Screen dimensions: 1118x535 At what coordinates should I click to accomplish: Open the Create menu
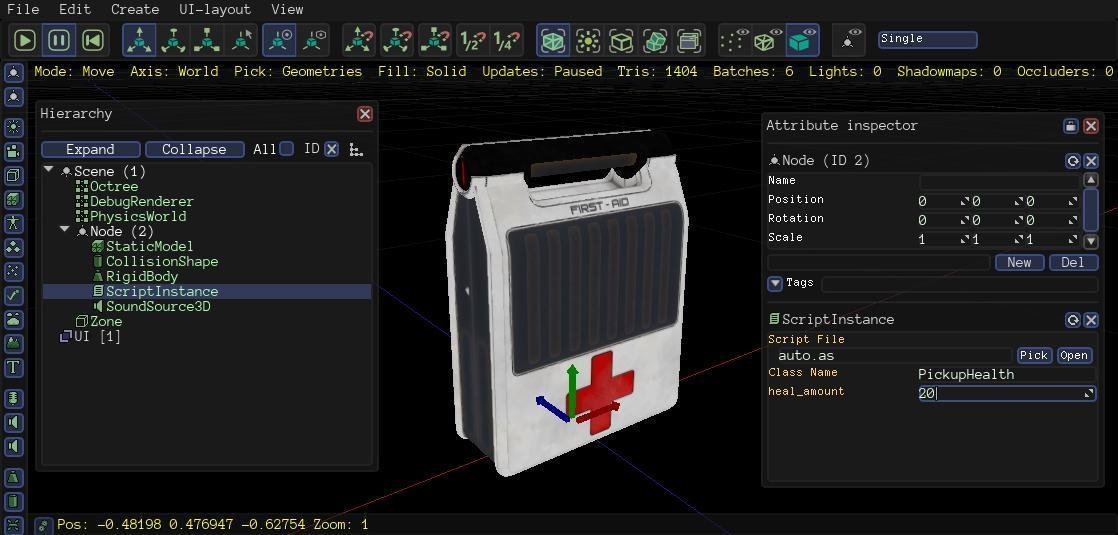tap(135, 9)
